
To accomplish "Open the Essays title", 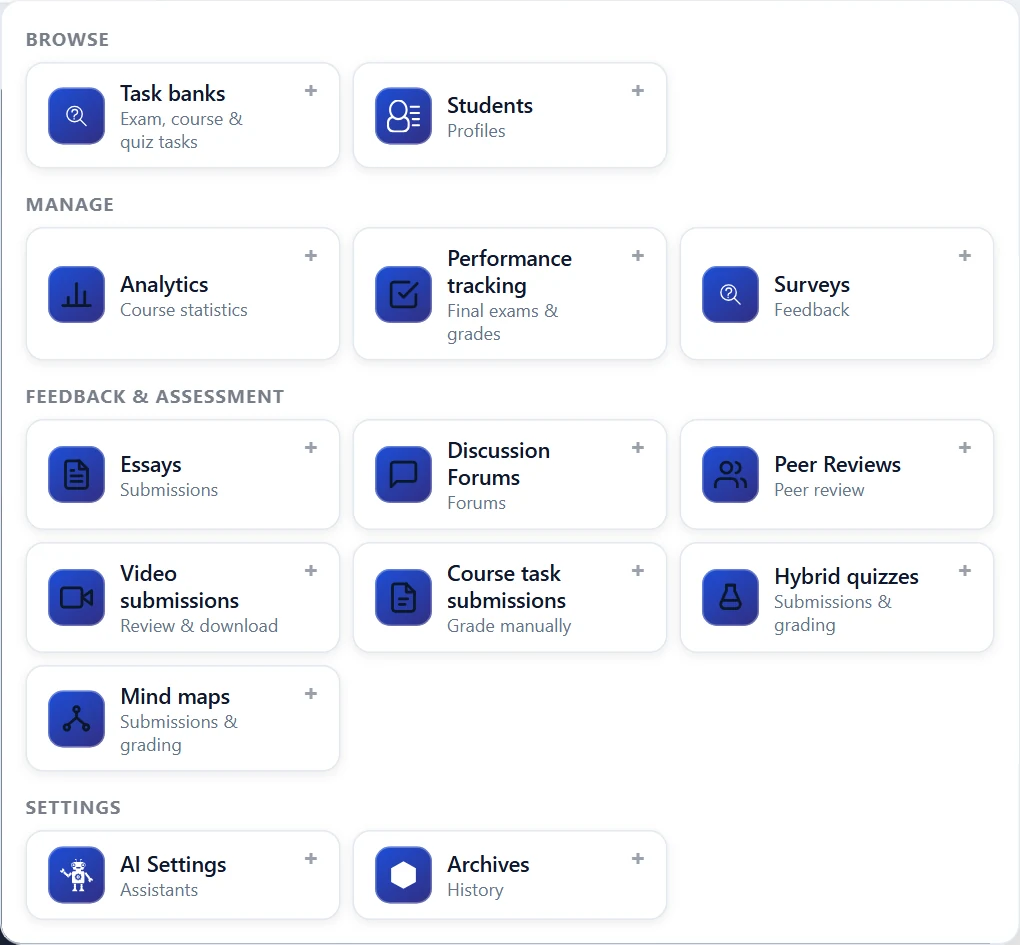I will tap(151, 465).
